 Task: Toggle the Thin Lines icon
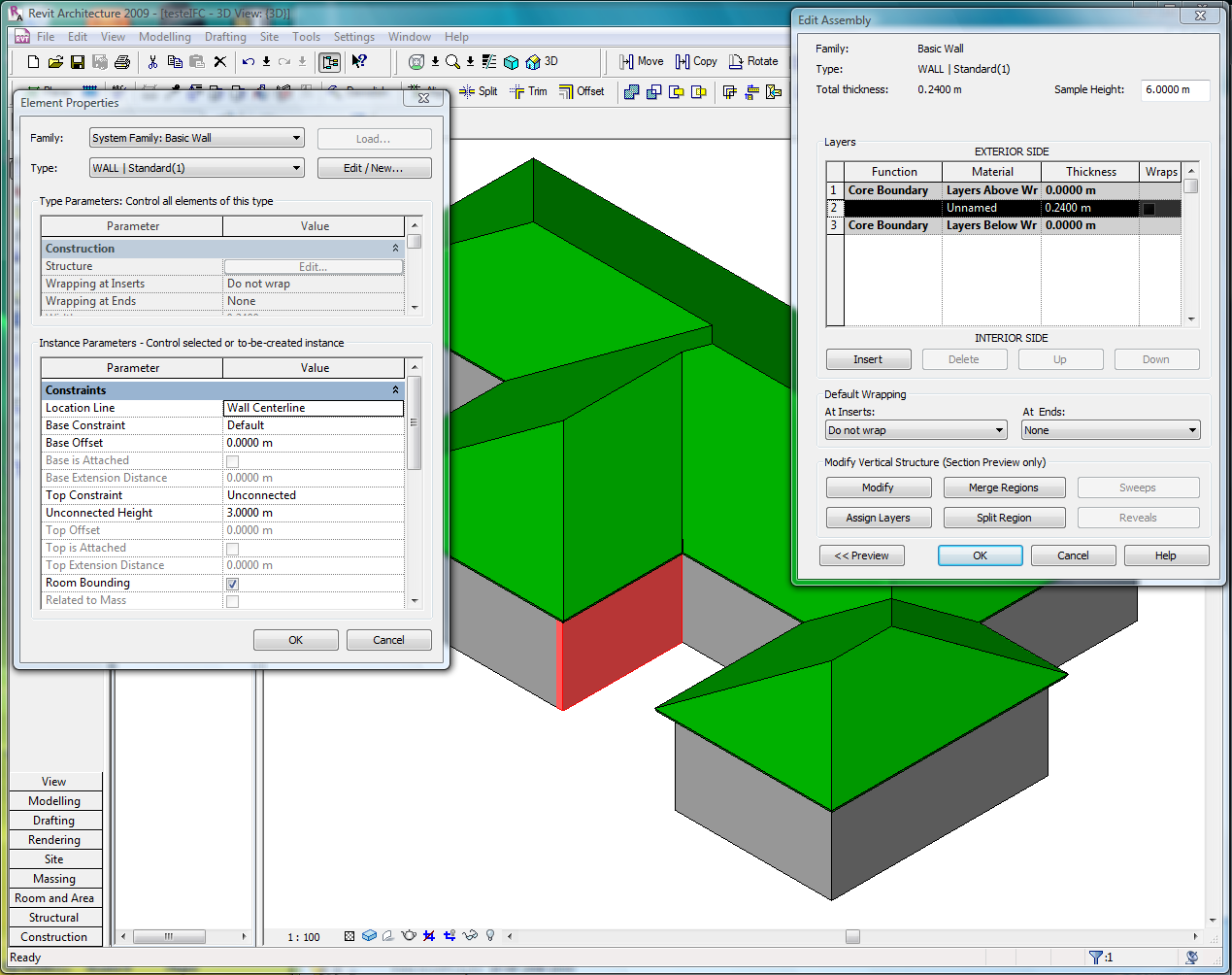489,61
